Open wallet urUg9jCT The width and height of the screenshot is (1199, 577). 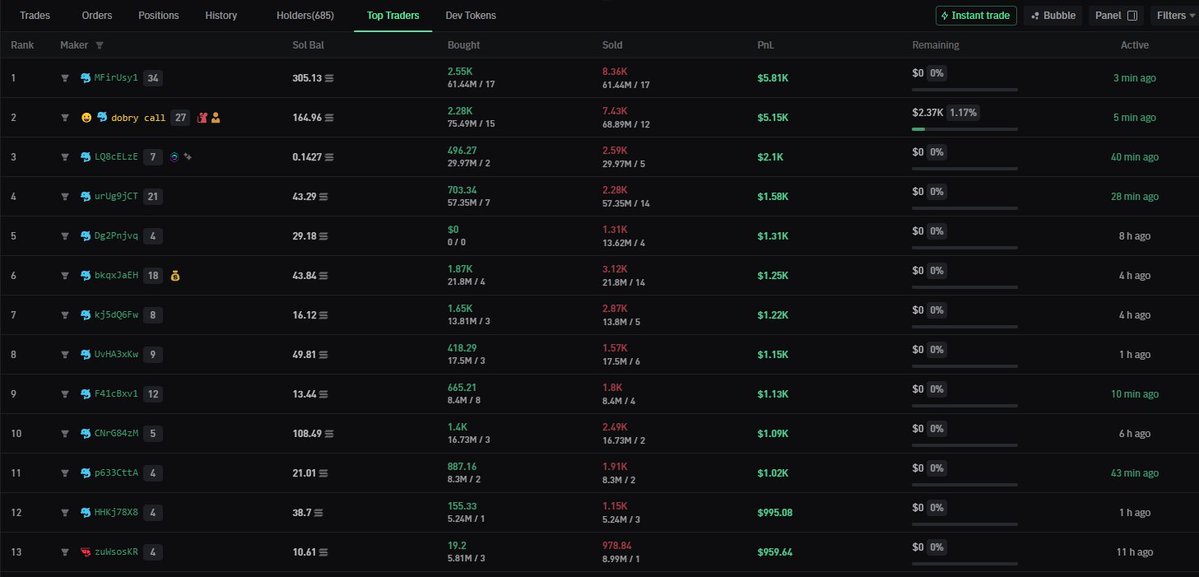[116, 196]
